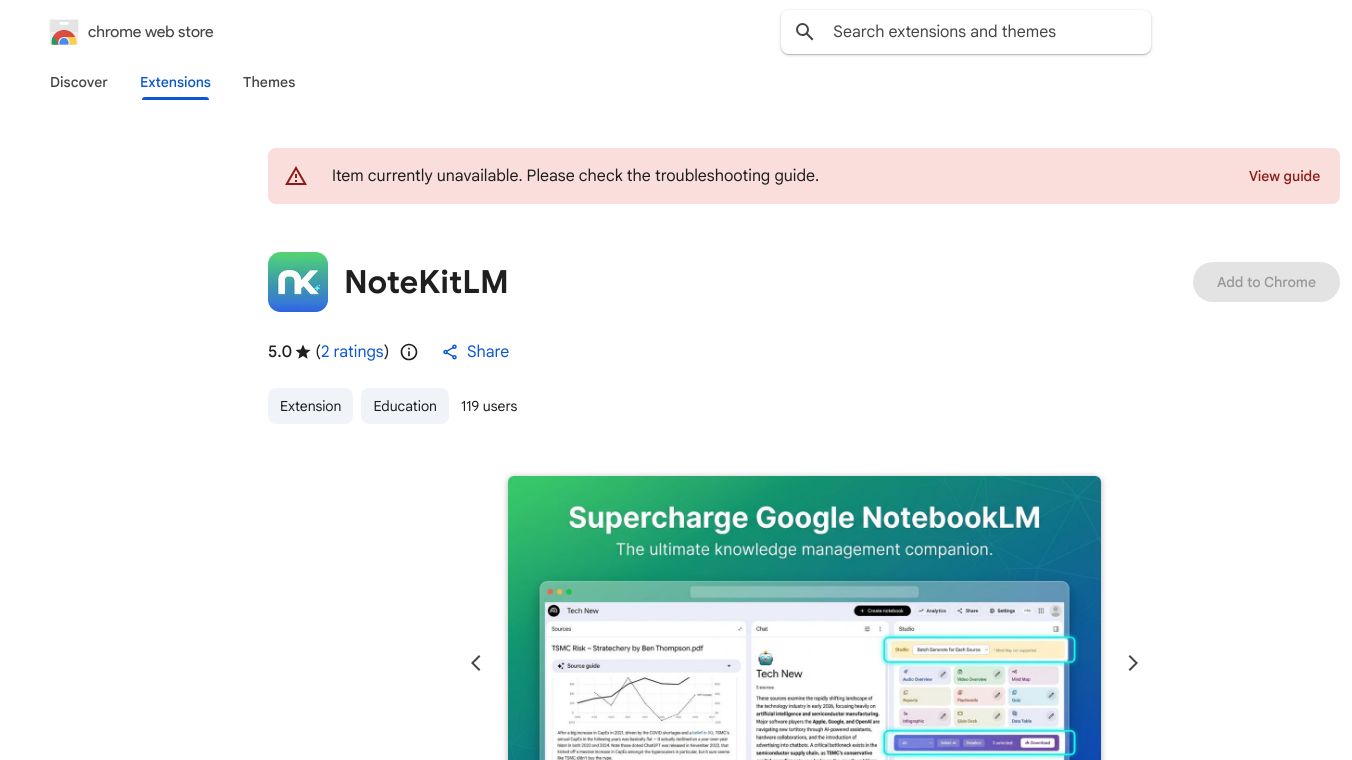Open the Extensions tab

pyautogui.click(x=175, y=82)
